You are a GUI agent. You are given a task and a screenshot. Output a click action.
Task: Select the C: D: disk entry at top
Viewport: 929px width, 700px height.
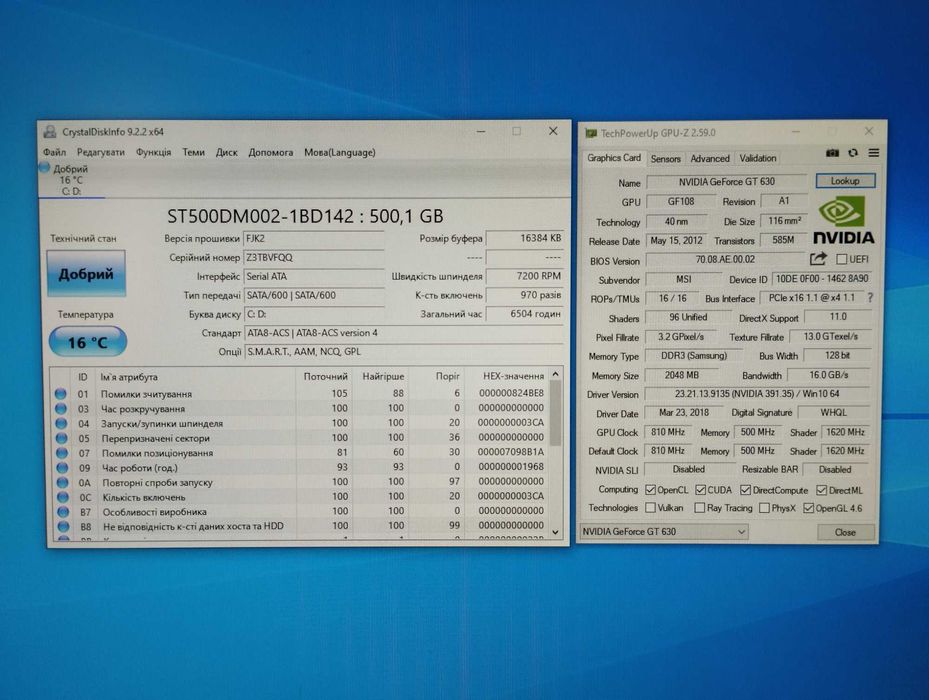tap(71, 180)
